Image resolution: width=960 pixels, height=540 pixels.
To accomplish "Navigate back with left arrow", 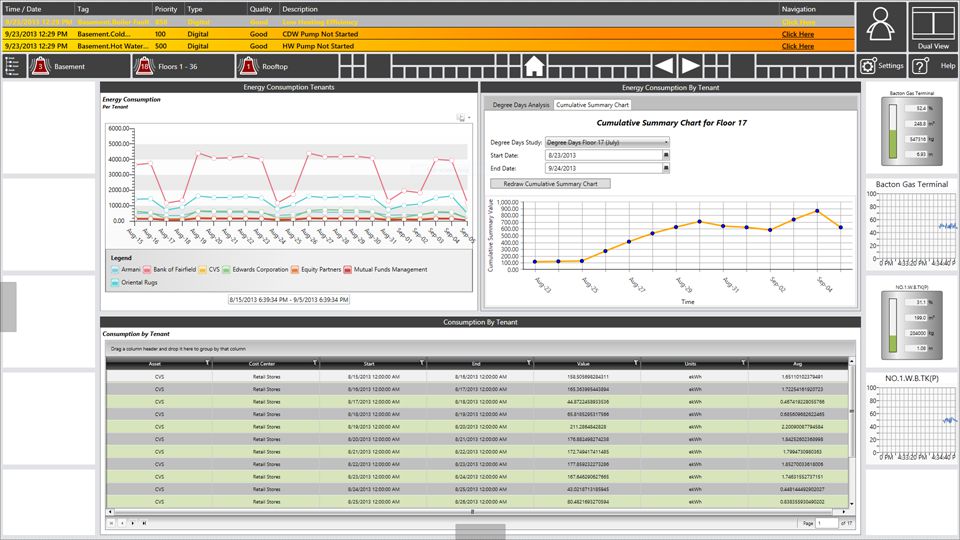I will coord(664,66).
